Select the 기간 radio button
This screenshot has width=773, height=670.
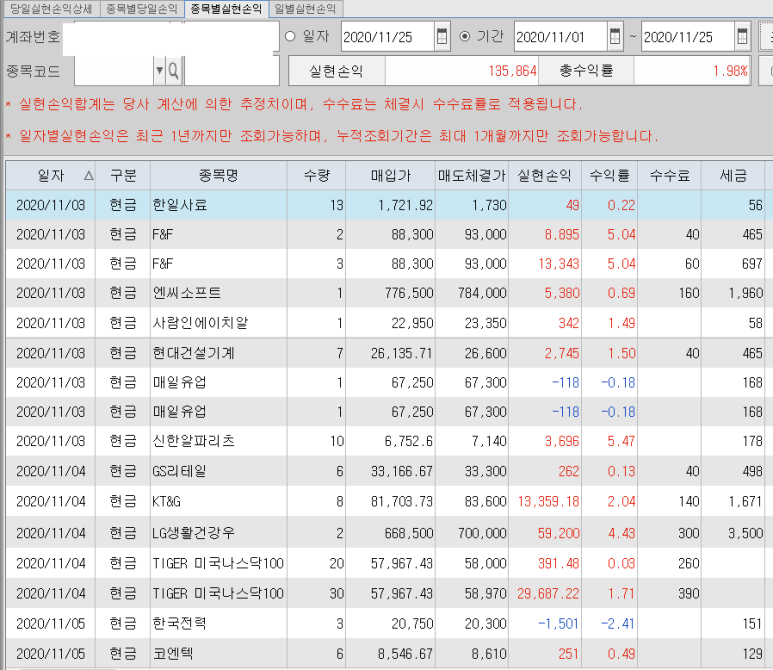pyautogui.click(x=464, y=36)
